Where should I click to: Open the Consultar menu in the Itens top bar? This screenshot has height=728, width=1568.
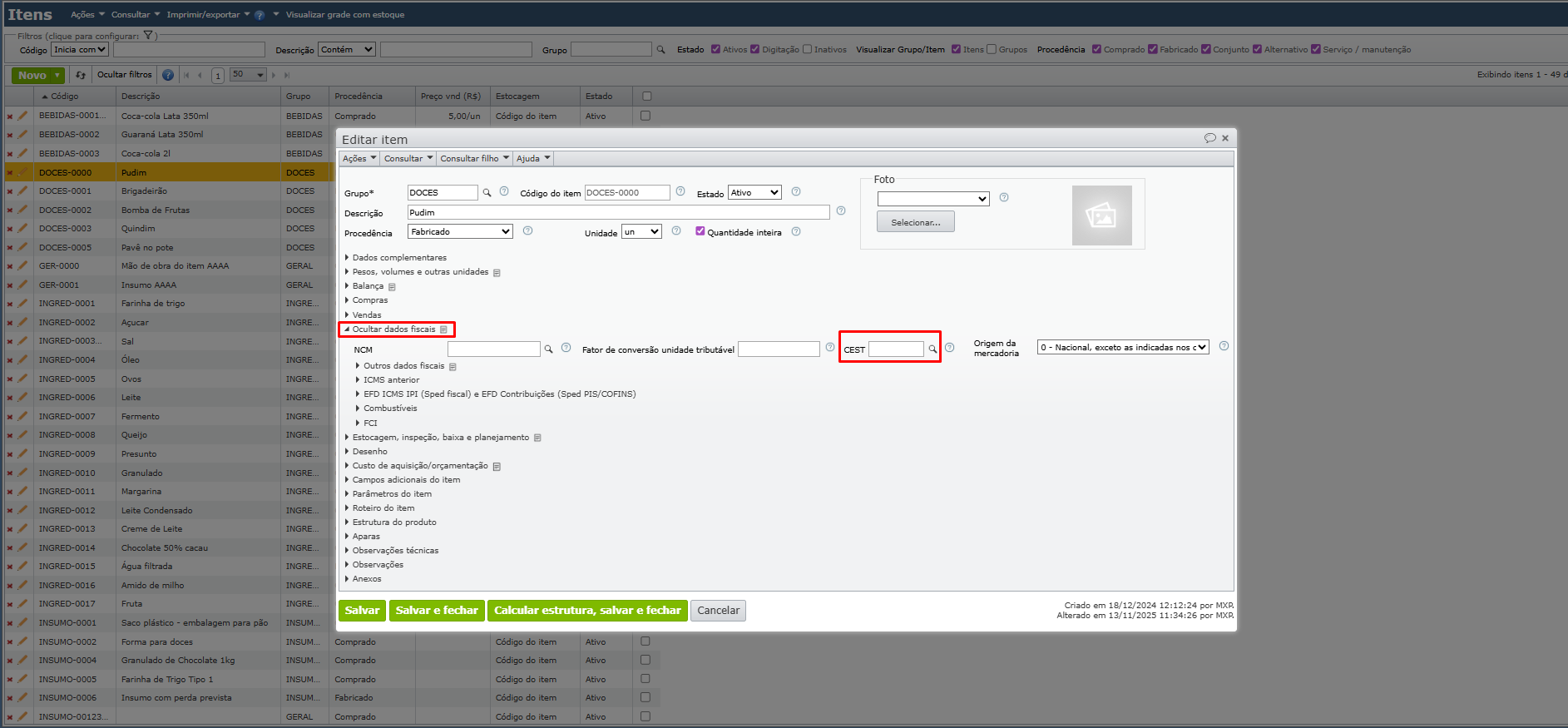click(136, 15)
